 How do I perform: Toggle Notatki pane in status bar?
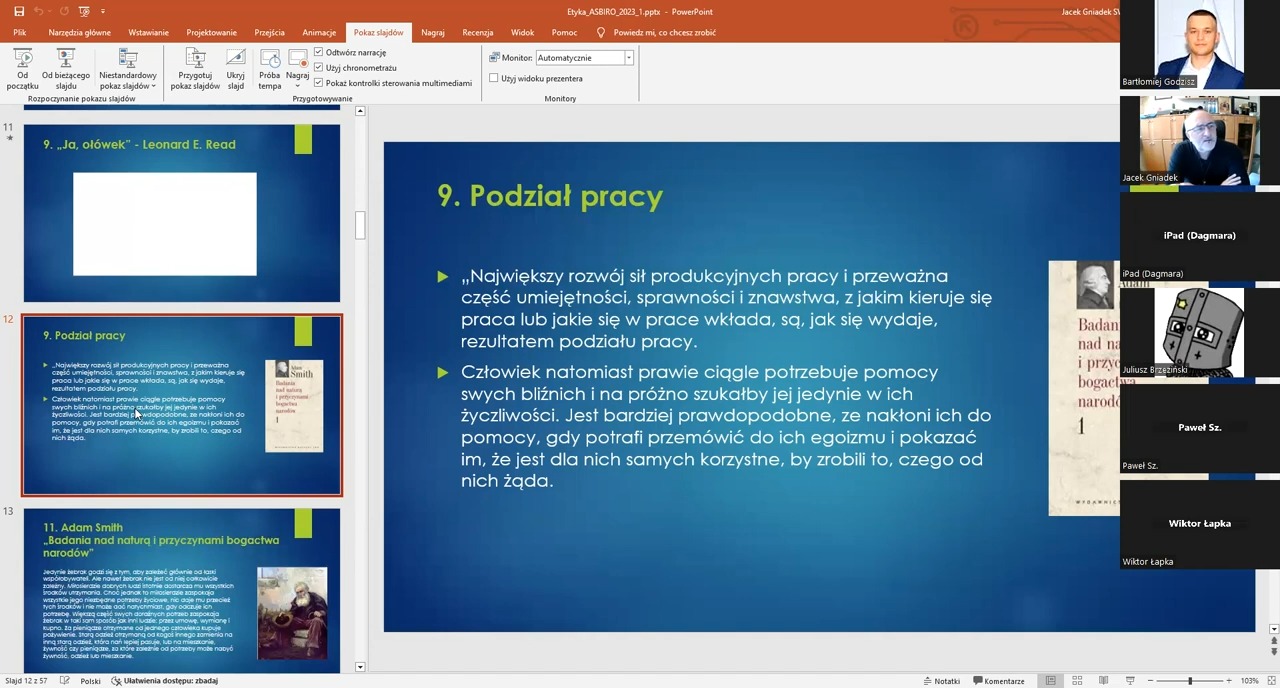941,681
